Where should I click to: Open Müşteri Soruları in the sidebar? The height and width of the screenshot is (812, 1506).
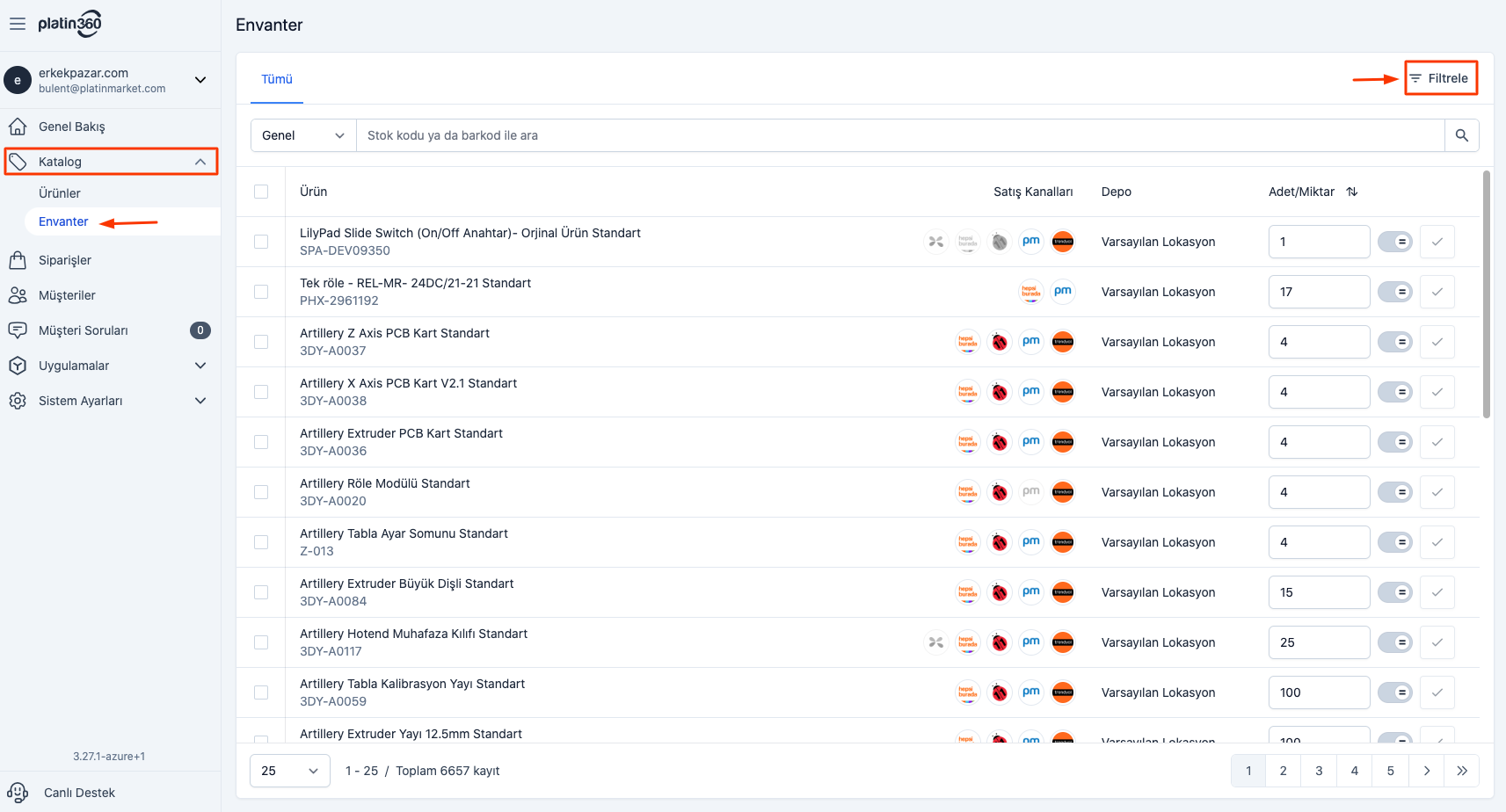pyautogui.click(x=84, y=330)
